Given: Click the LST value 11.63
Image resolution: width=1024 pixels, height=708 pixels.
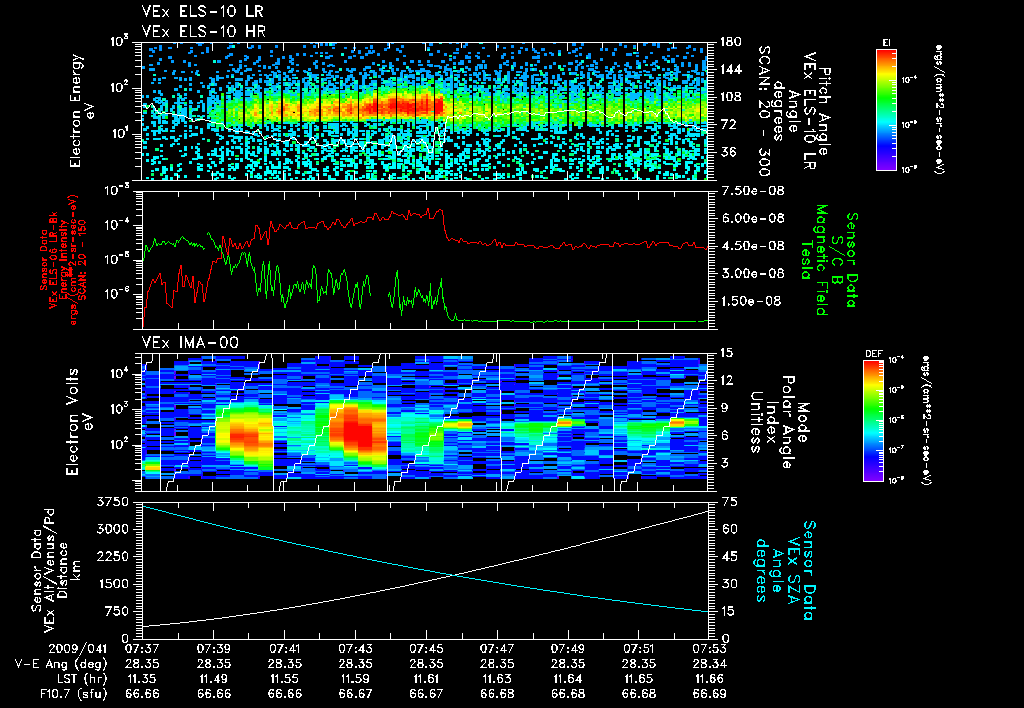Looking at the screenshot, I should 497,679.
